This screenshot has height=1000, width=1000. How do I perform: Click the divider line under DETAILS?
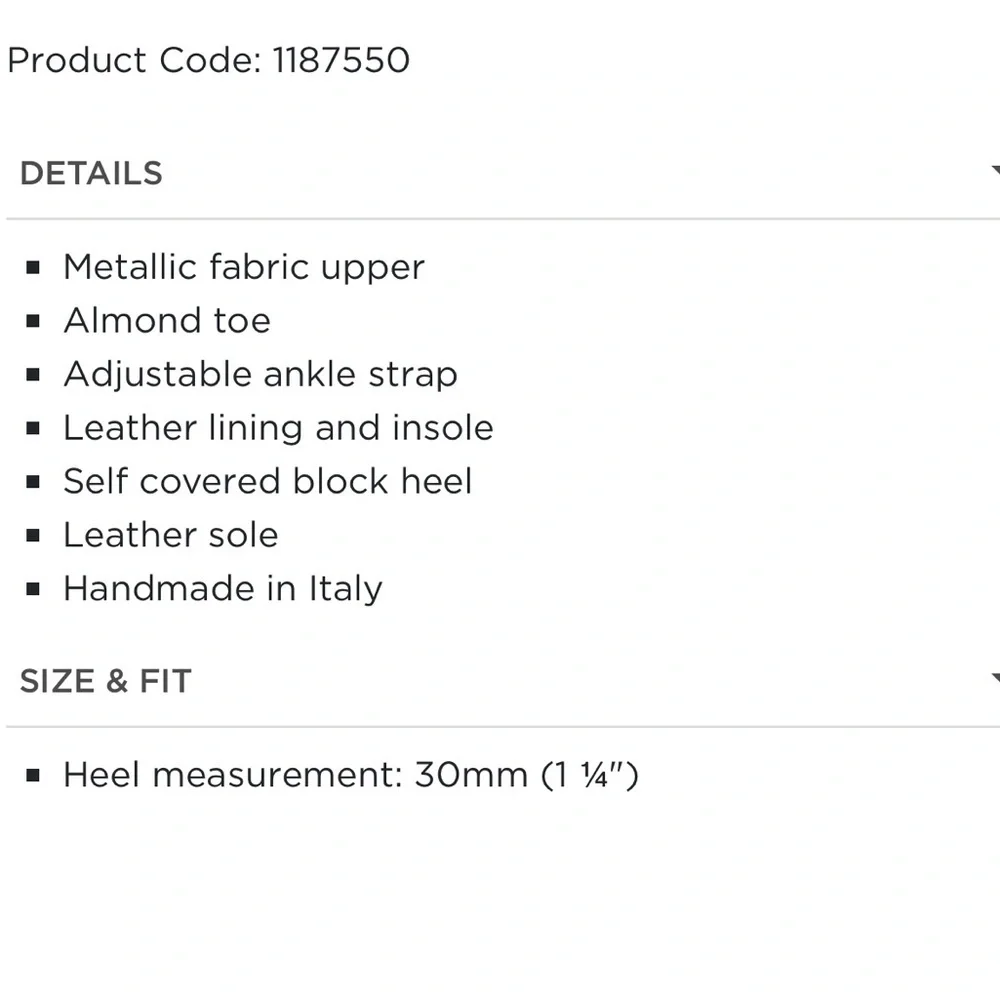tap(500, 213)
